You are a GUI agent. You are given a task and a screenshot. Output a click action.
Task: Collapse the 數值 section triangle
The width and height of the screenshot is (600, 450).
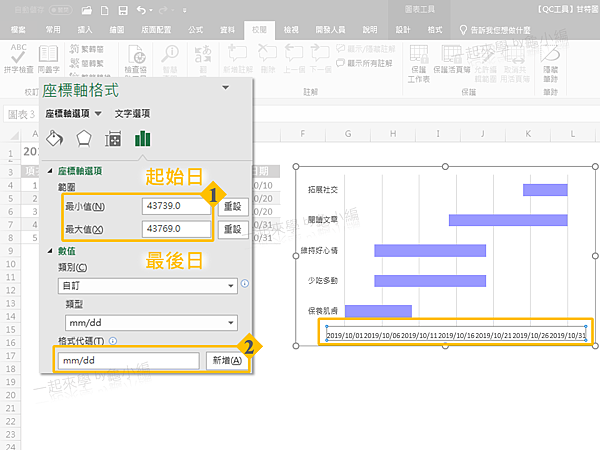(x=50, y=251)
